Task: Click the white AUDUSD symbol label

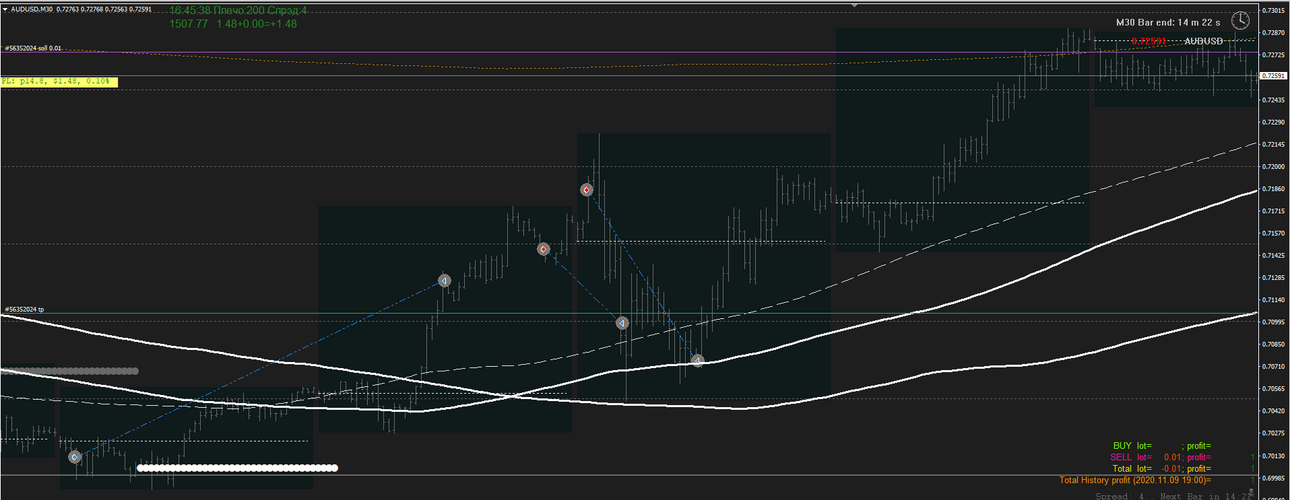Action: (1203, 41)
